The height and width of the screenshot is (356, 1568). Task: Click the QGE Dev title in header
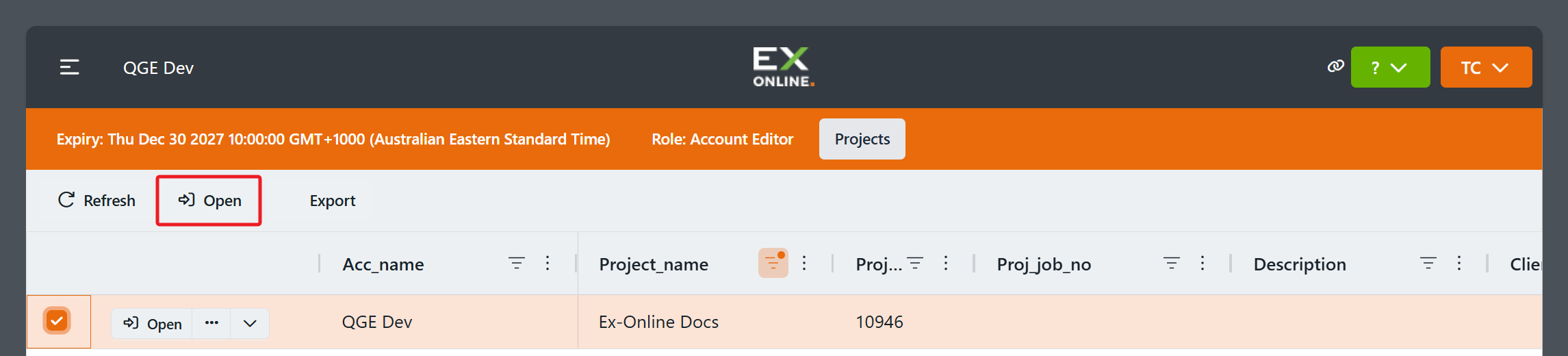[x=158, y=68]
